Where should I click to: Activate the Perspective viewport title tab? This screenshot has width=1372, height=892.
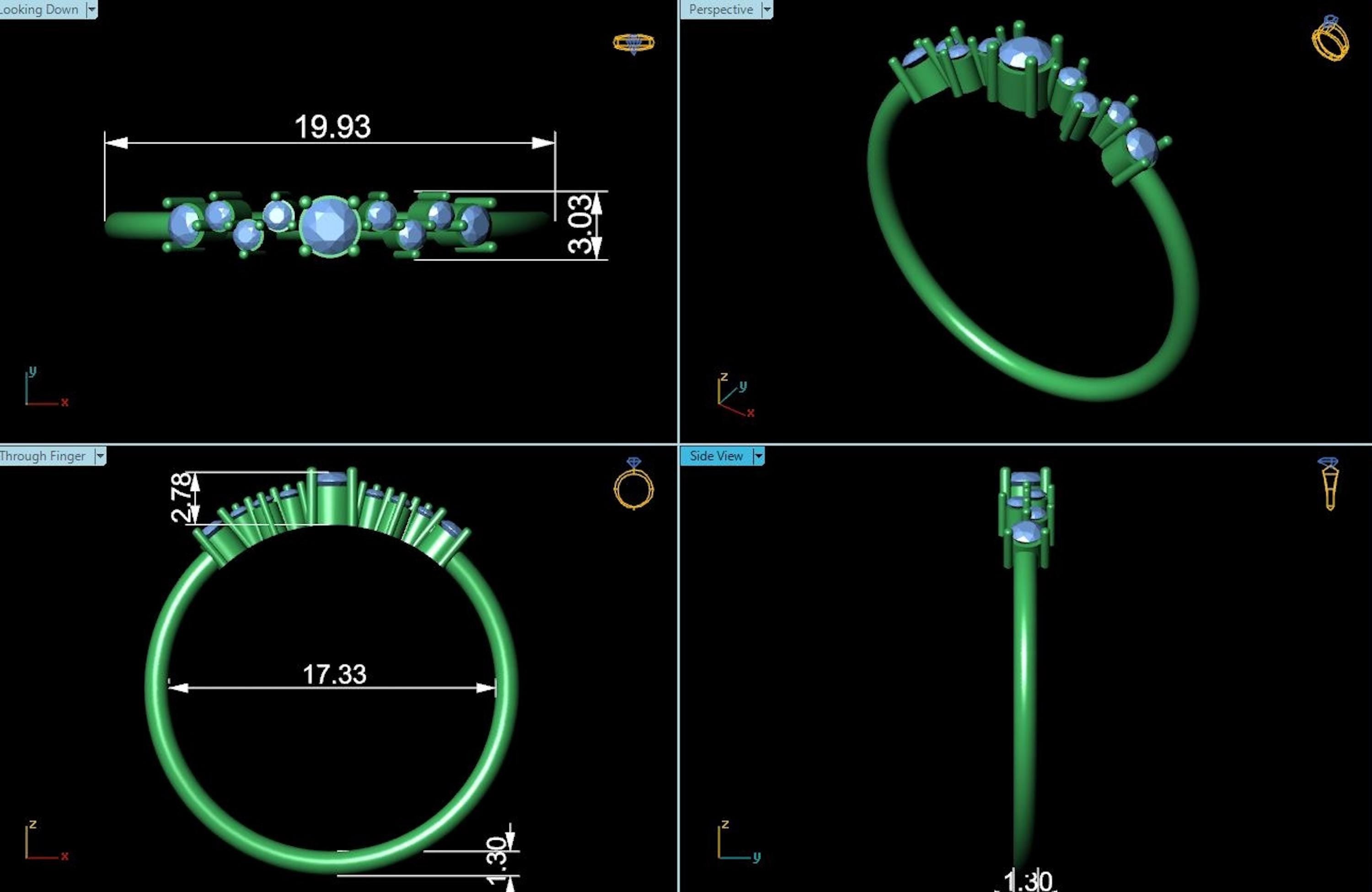tap(721, 9)
